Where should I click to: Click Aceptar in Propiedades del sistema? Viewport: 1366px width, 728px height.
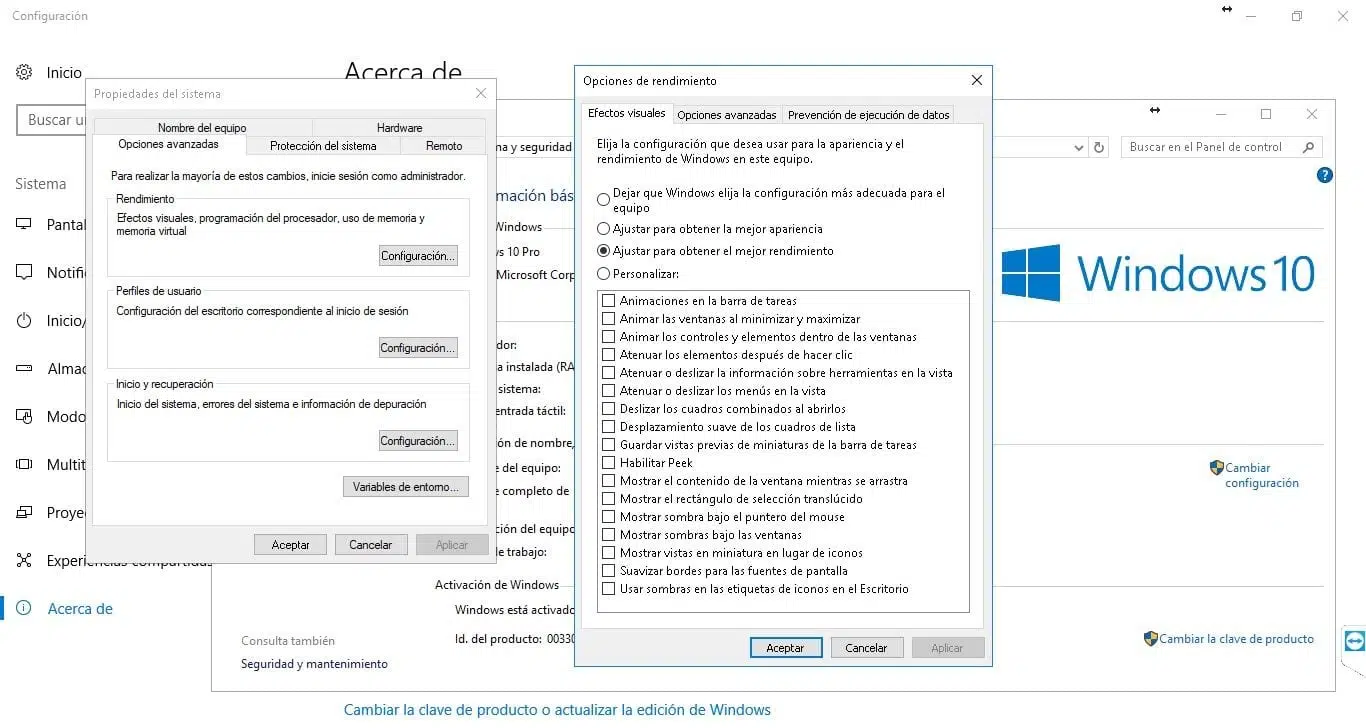coord(290,545)
